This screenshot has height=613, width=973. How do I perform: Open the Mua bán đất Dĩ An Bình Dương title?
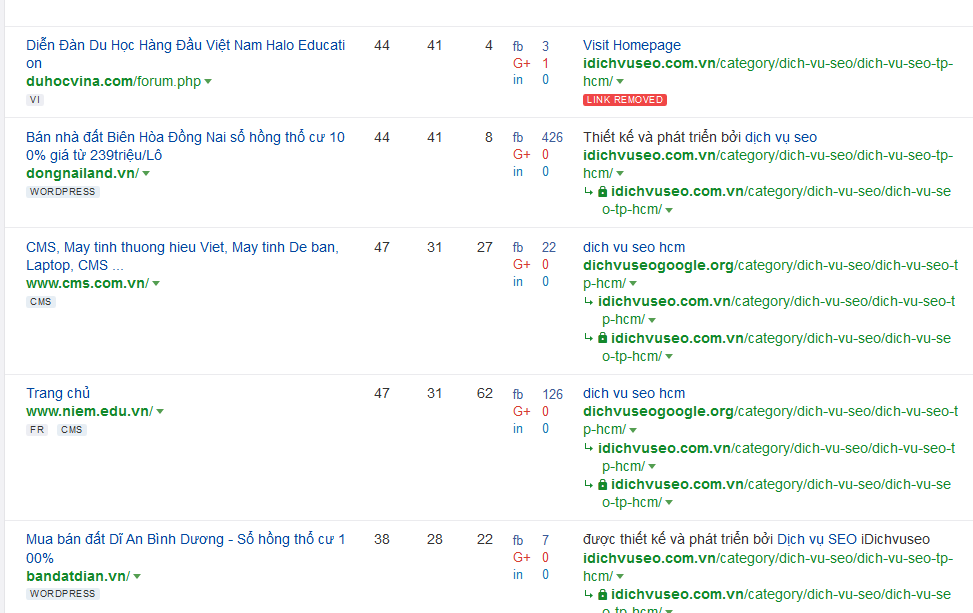[185, 548]
